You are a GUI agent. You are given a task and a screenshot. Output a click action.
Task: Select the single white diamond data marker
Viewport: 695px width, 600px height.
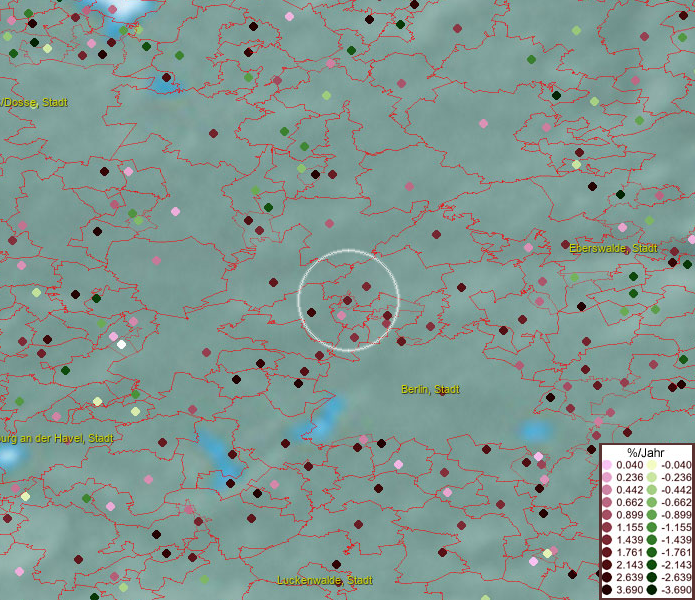coord(121,344)
